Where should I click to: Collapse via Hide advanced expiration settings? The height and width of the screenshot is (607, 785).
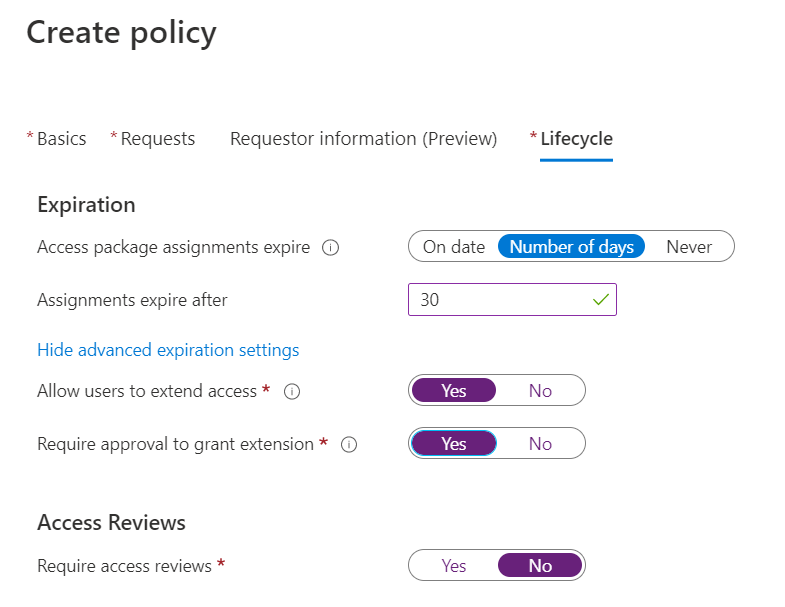(168, 350)
